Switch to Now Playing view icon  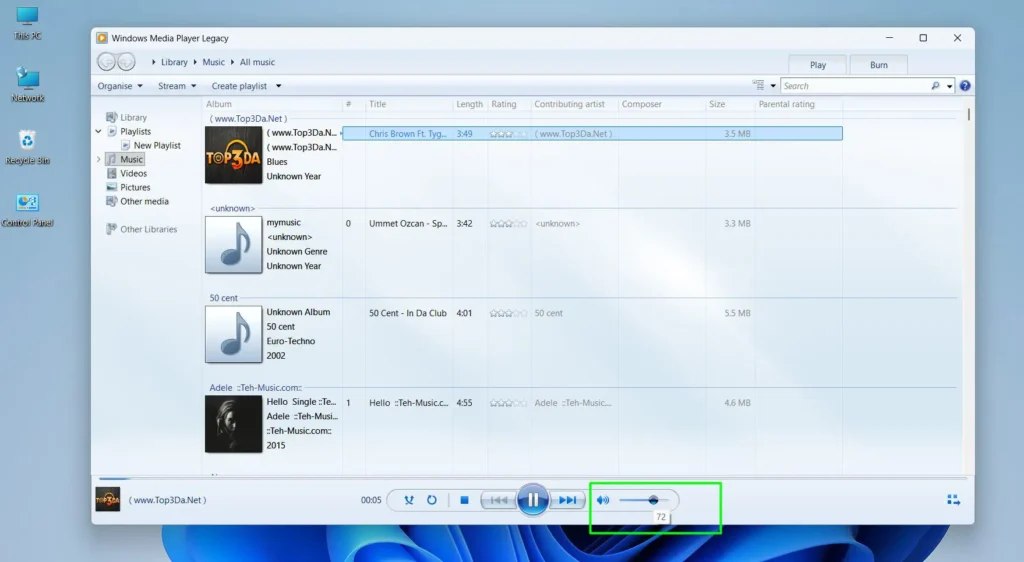(953, 500)
